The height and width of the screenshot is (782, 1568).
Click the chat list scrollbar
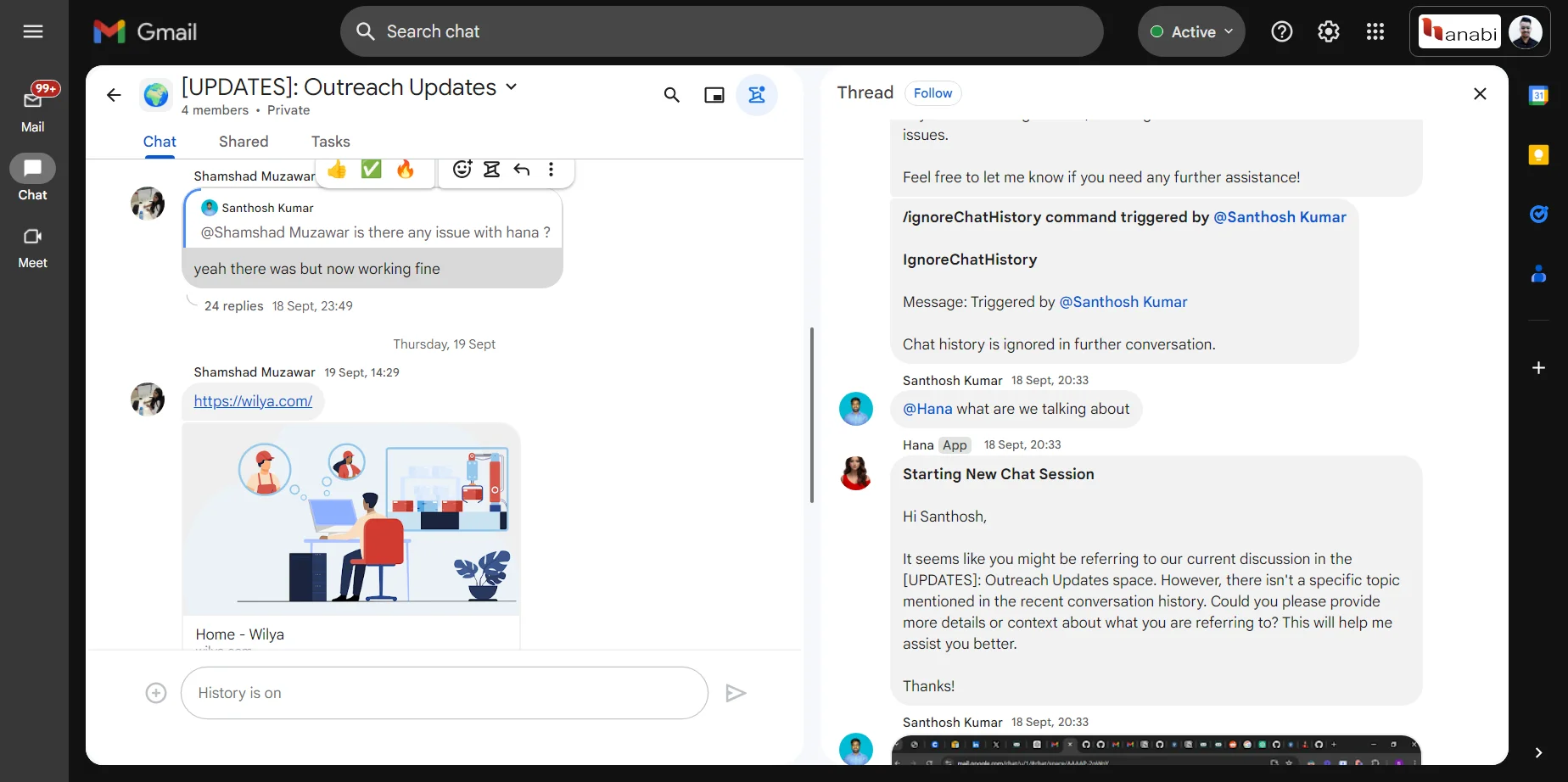coord(812,415)
